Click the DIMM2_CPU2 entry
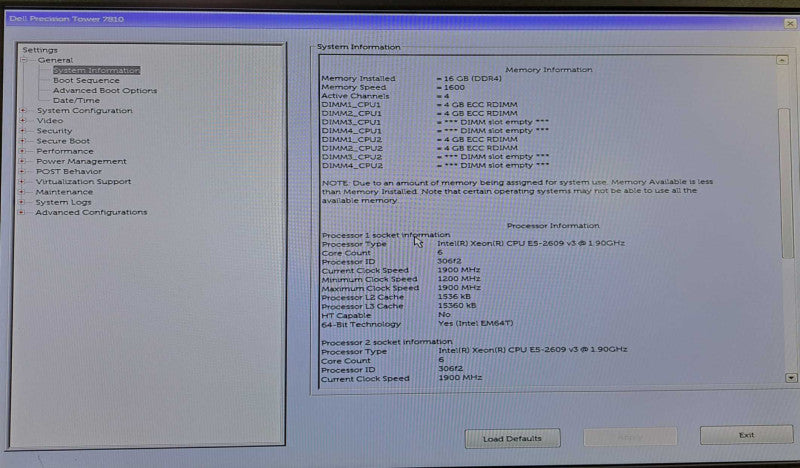The width and height of the screenshot is (800, 468). click(x=419, y=148)
